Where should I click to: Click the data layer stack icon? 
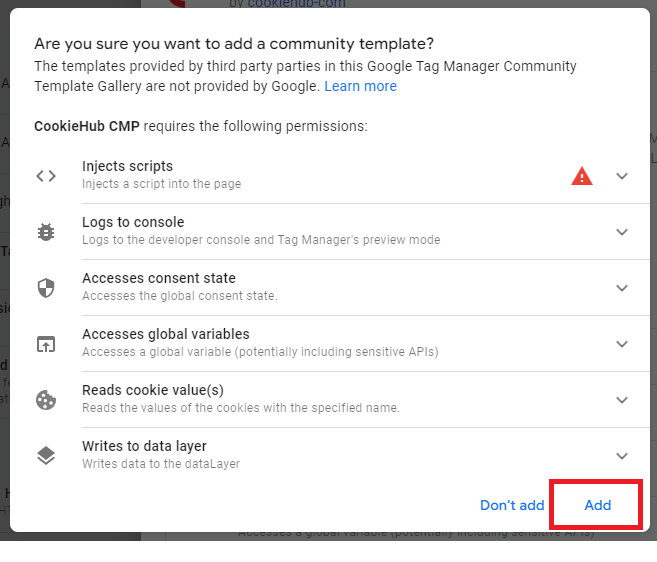[x=46, y=456]
